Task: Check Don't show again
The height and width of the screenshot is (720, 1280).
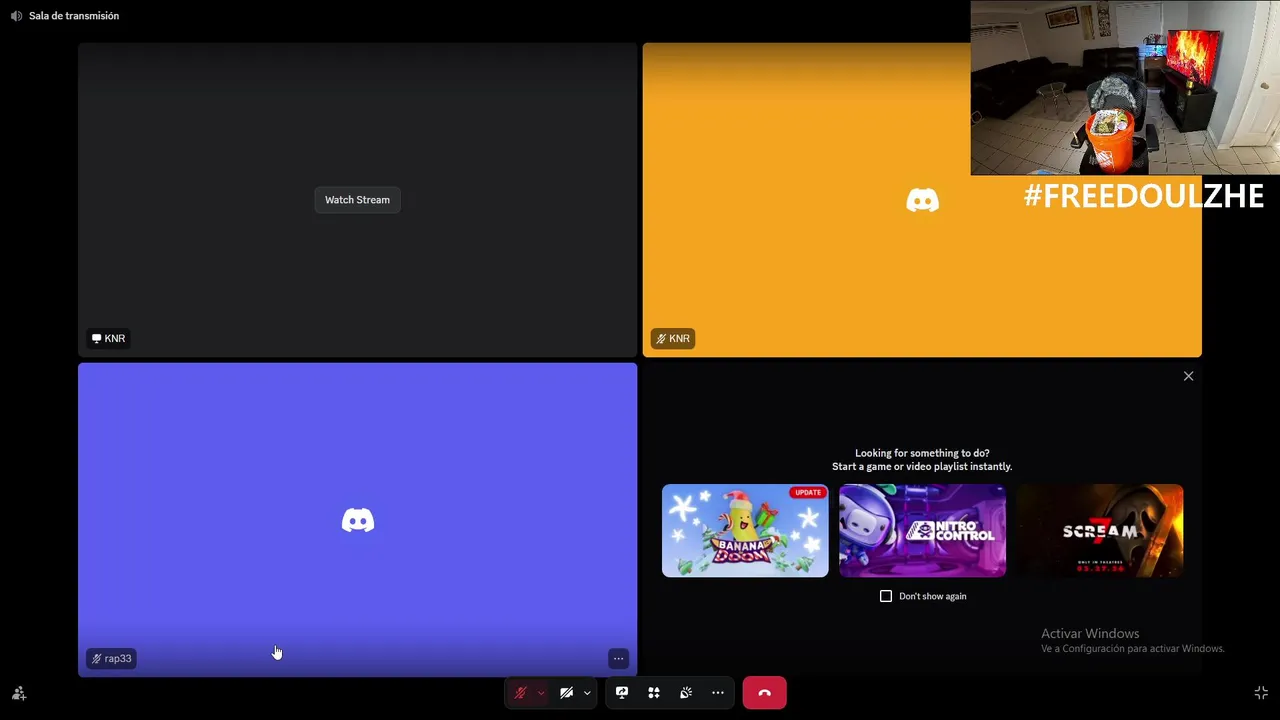Action: (x=886, y=596)
